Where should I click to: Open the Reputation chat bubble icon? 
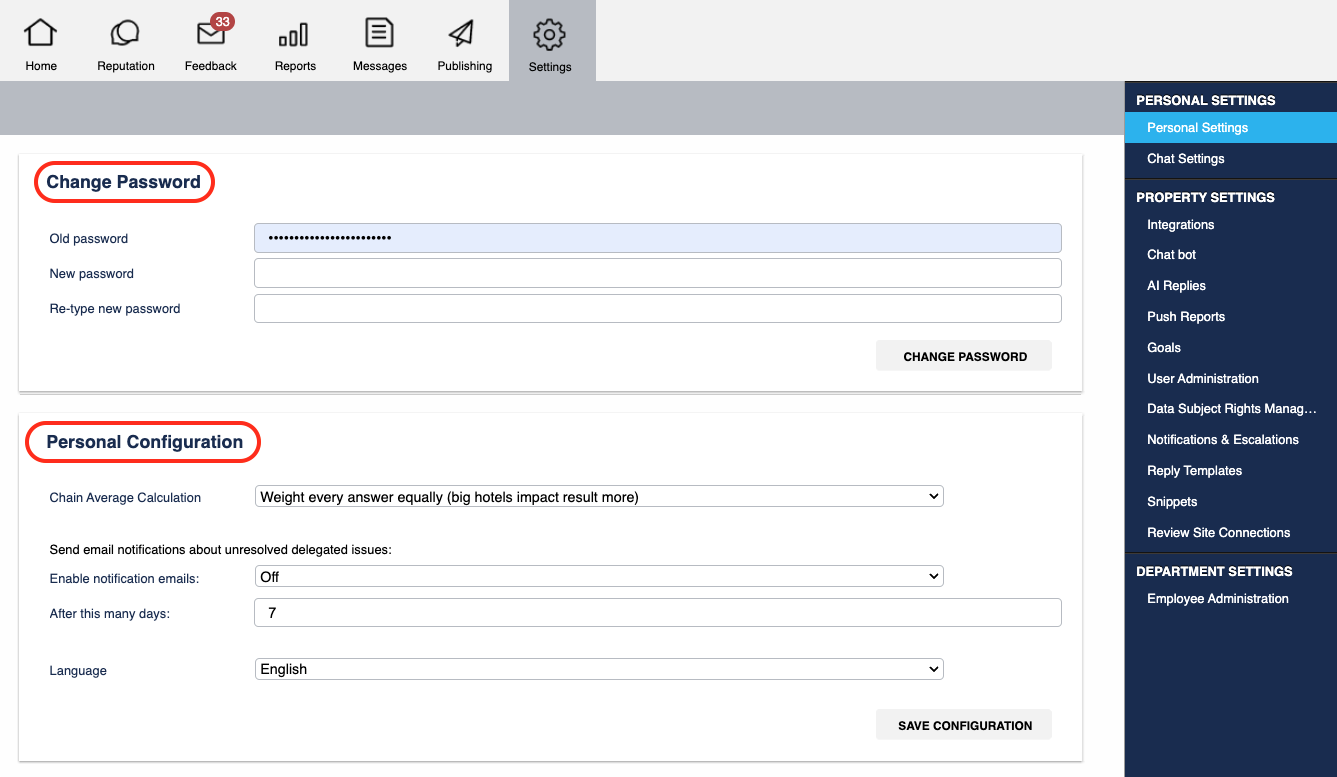tap(125, 33)
